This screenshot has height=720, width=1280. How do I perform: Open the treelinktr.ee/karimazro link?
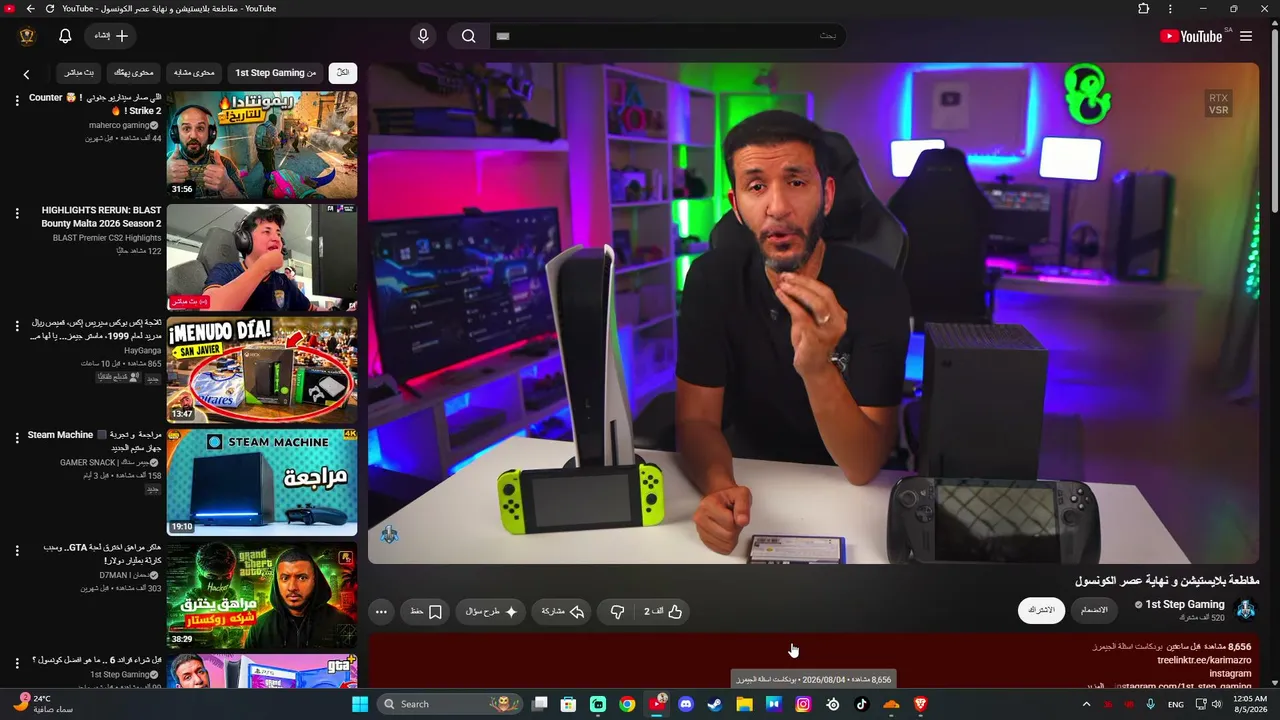click(1204, 660)
